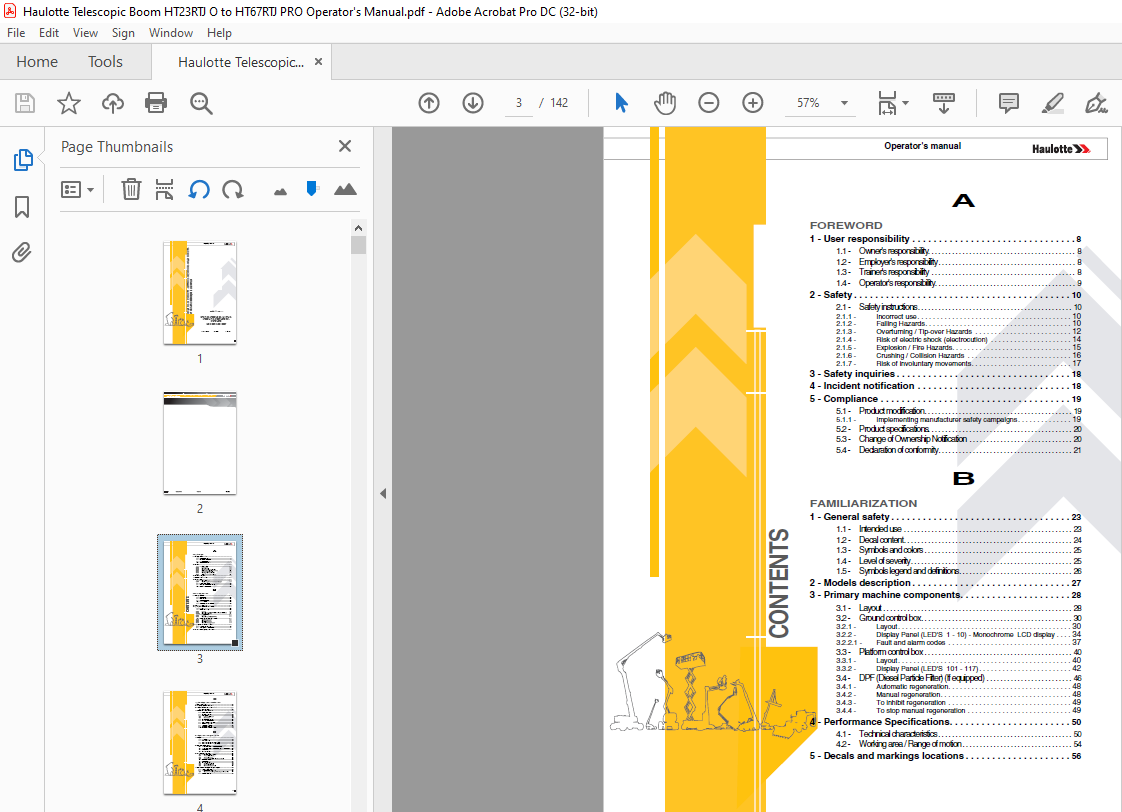This screenshot has height=812, width=1122.
Task: Activate the Hand pan tool
Action: [665, 103]
